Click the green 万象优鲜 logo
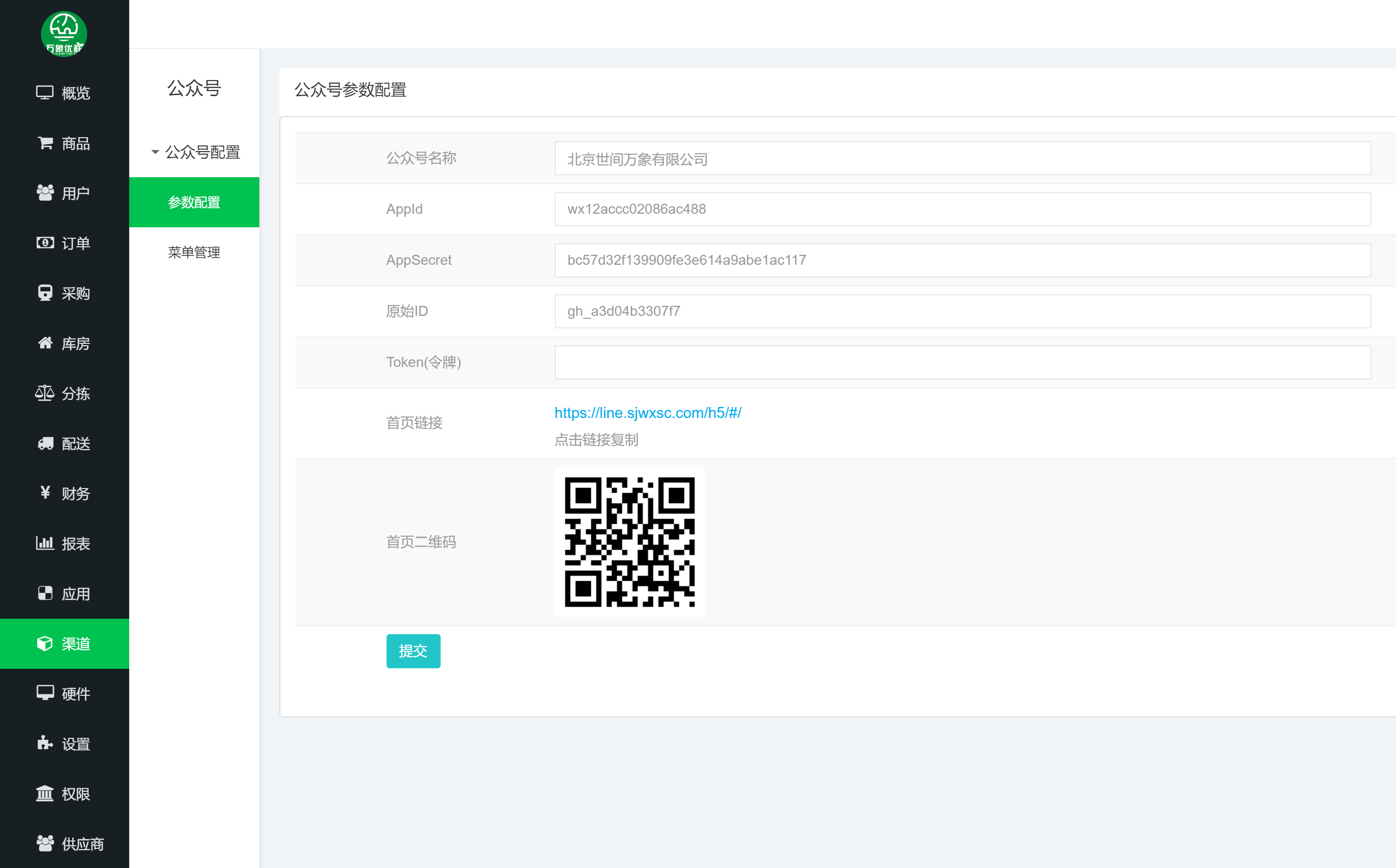Image resolution: width=1396 pixels, height=868 pixels. click(64, 34)
